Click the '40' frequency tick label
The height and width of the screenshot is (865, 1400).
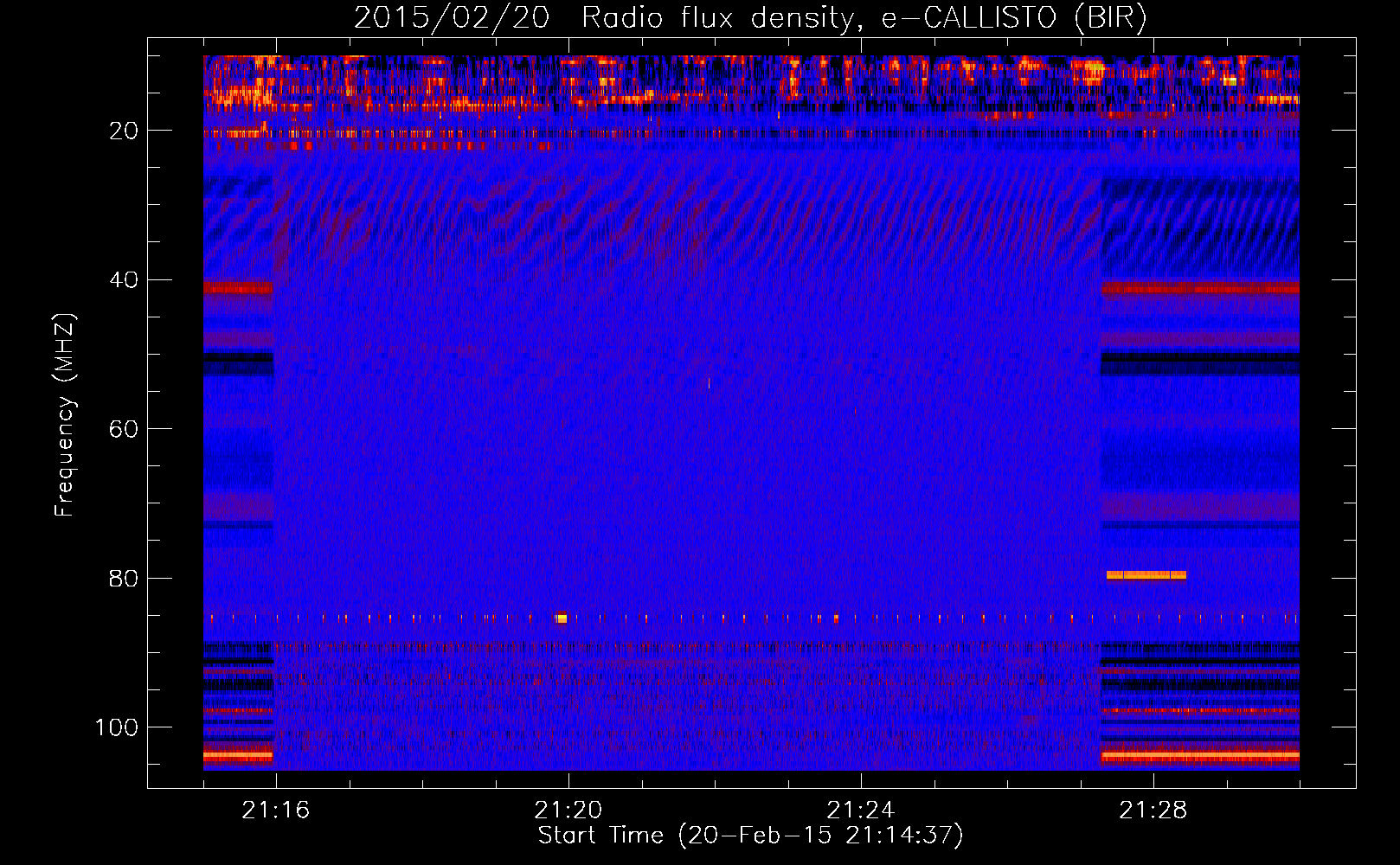click(x=124, y=280)
